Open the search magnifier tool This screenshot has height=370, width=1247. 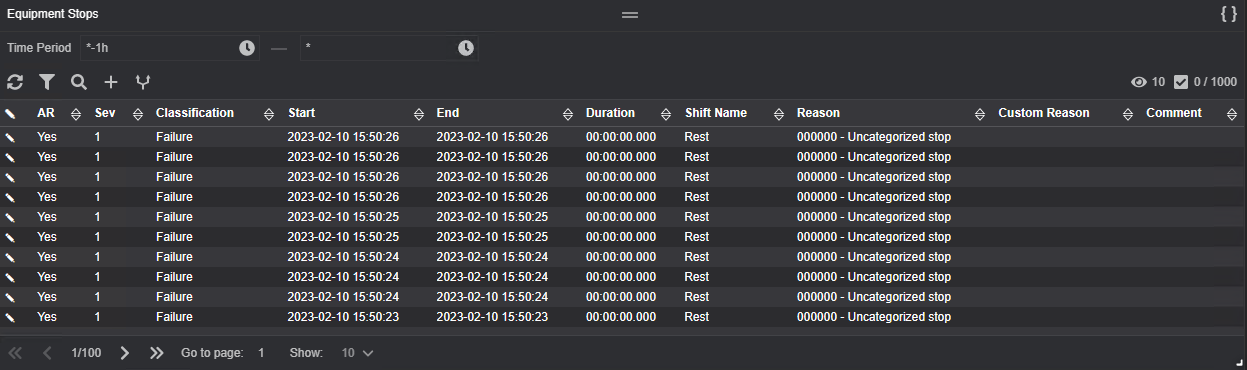tap(79, 82)
